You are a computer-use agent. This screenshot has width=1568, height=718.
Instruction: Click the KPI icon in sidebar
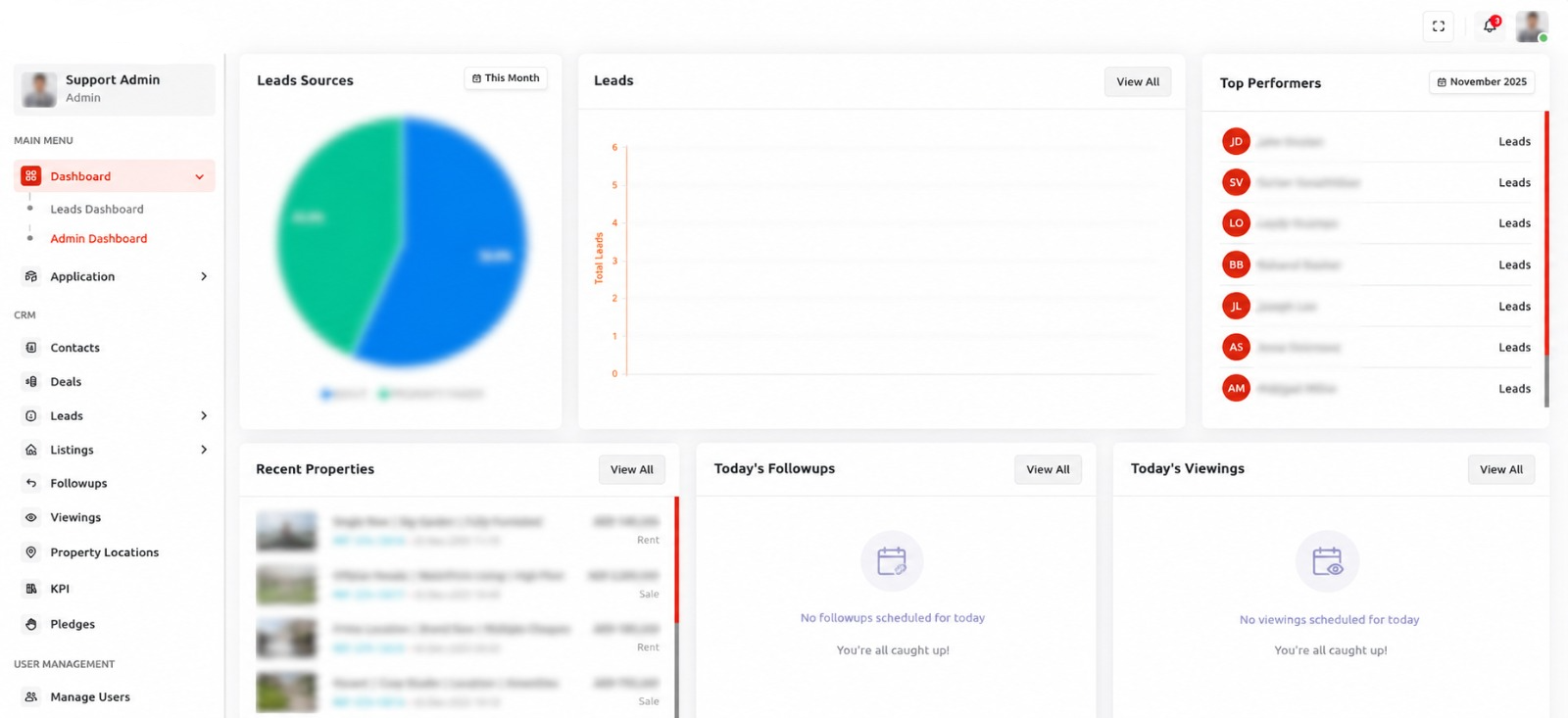31,589
